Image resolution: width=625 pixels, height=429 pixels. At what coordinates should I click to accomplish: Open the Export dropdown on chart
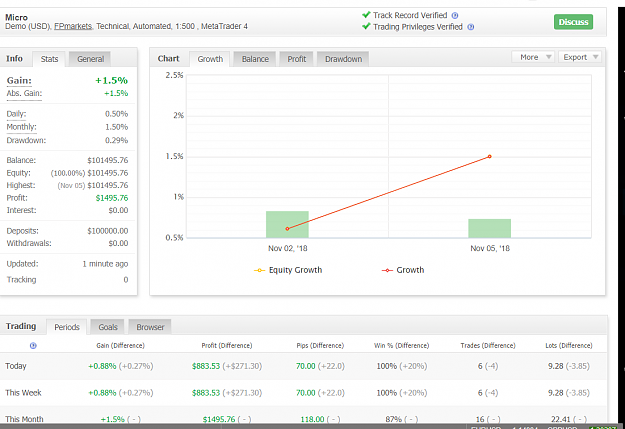[580, 57]
